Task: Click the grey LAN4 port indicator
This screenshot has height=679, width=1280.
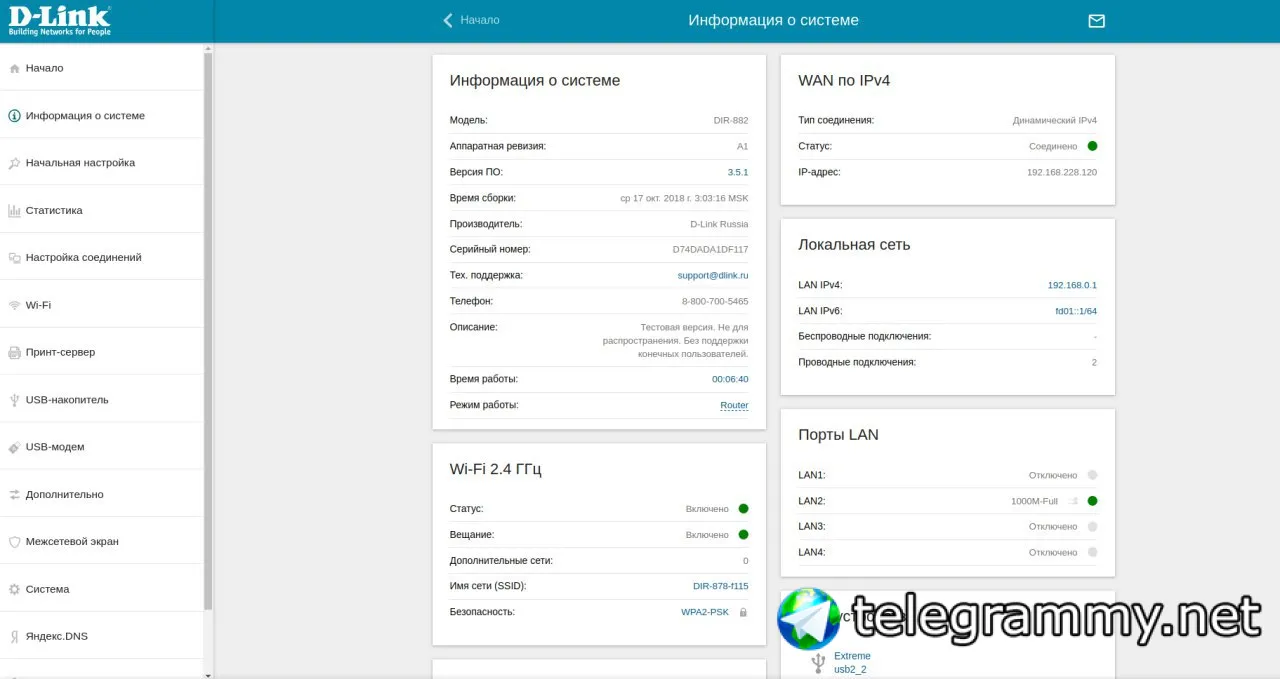Action: click(x=1092, y=552)
